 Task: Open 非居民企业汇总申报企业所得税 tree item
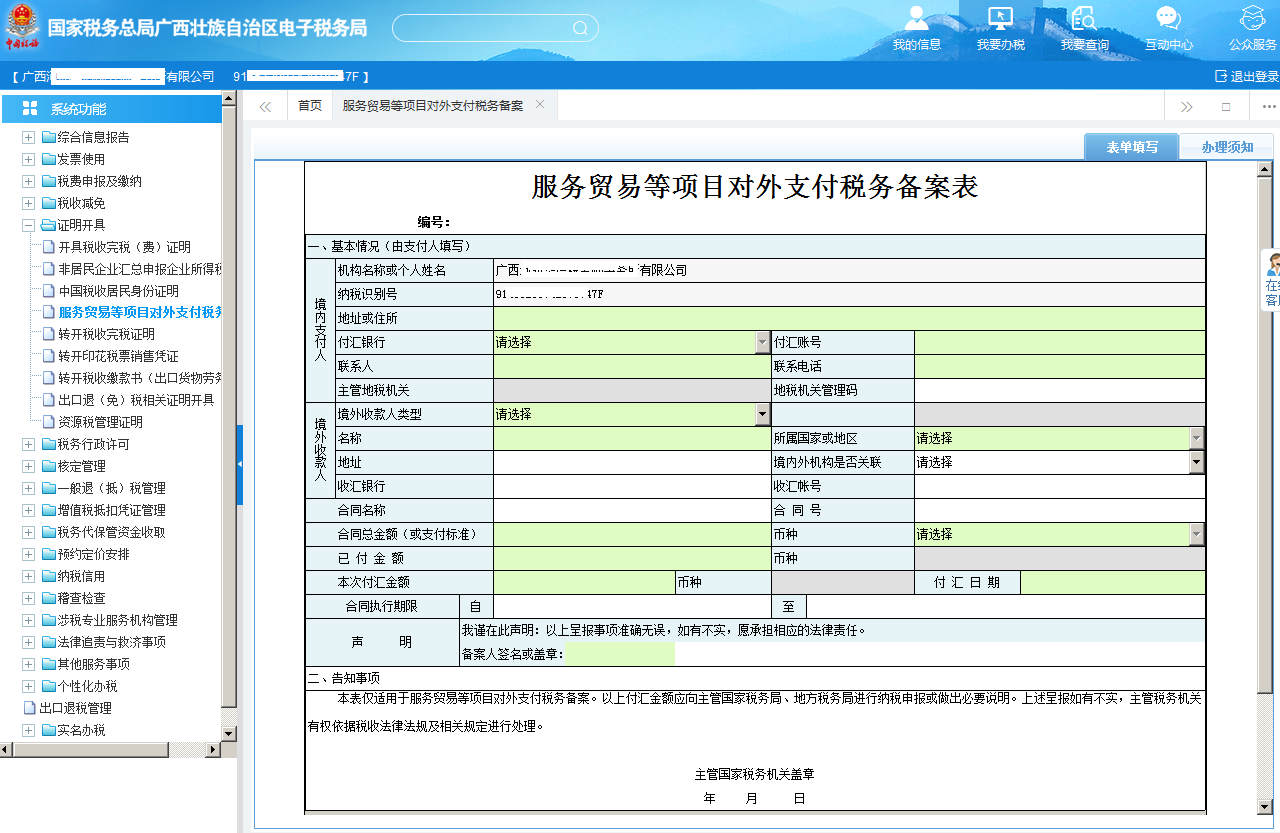click(x=139, y=269)
